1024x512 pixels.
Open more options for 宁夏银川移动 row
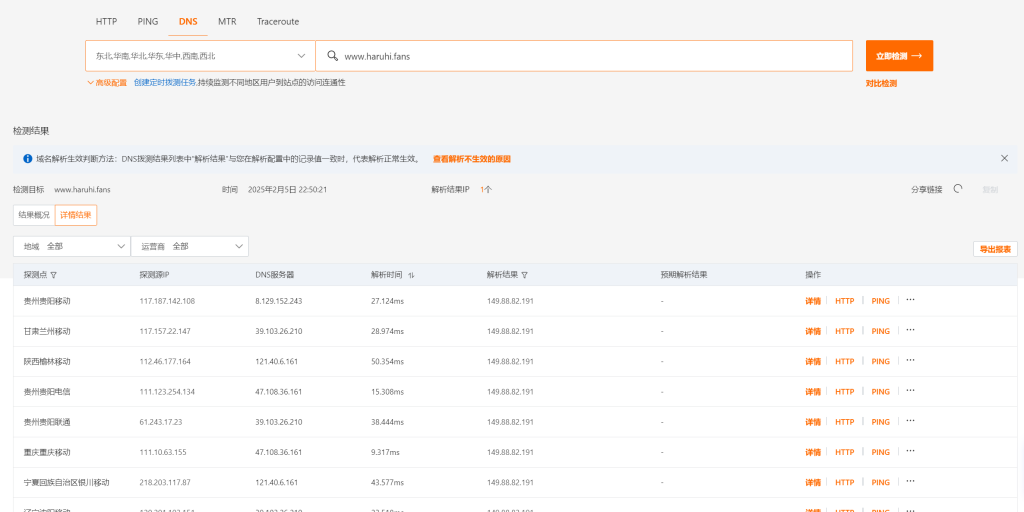click(x=910, y=481)
